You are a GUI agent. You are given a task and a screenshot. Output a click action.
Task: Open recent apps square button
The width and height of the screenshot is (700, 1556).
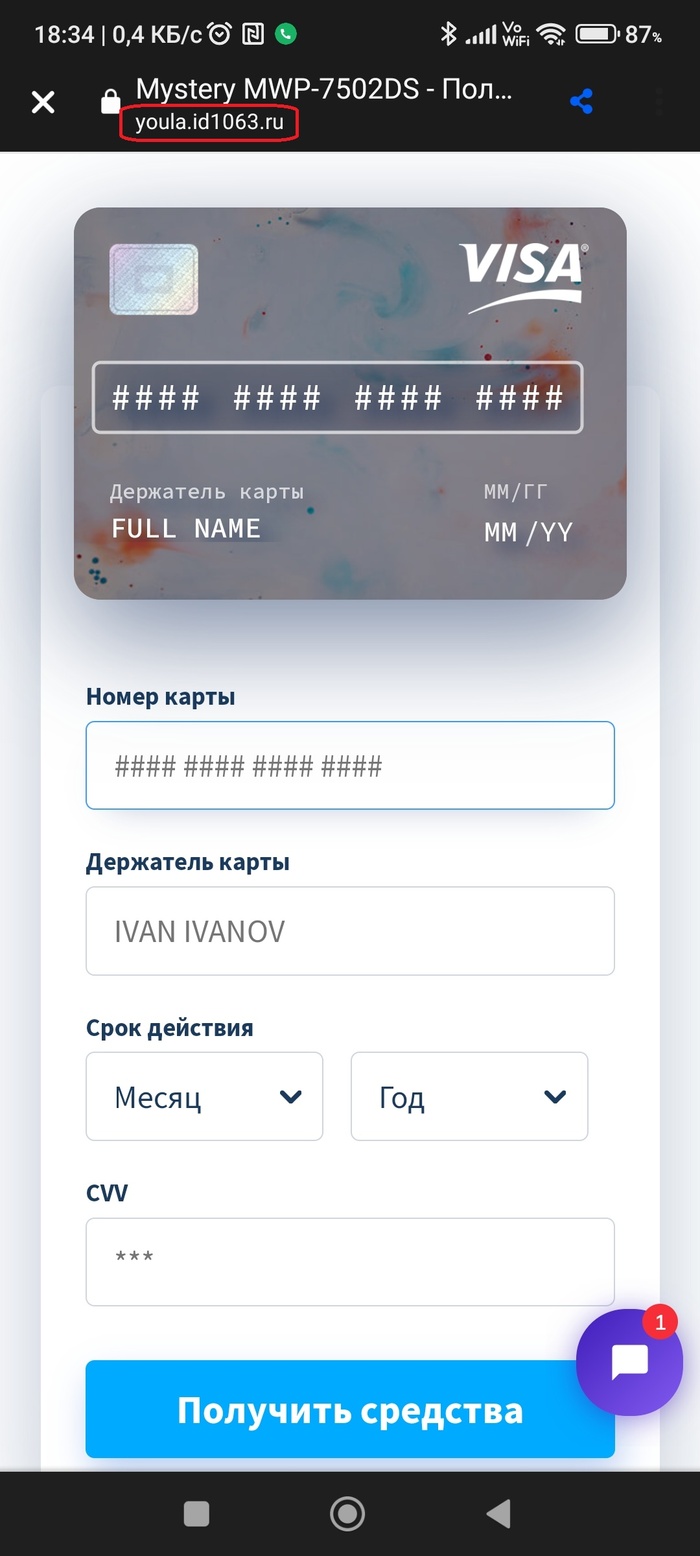(197, 1513)
